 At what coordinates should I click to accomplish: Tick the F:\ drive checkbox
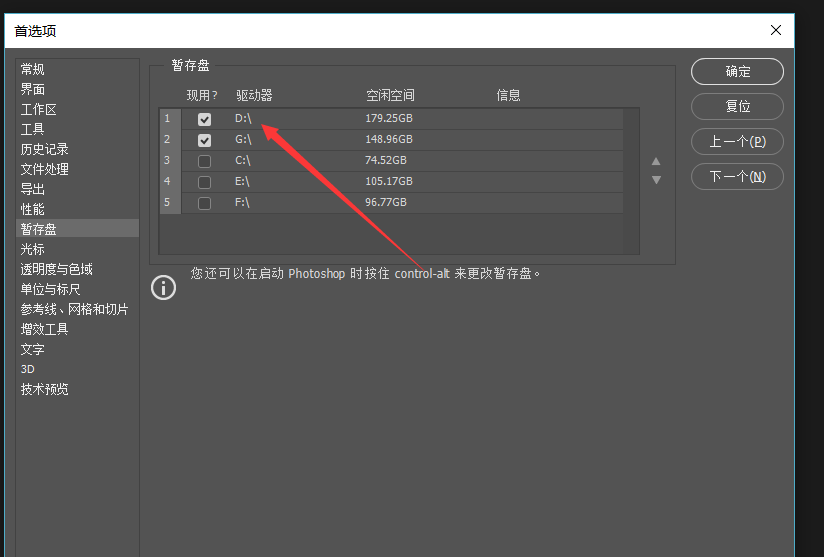pos(205,203)
